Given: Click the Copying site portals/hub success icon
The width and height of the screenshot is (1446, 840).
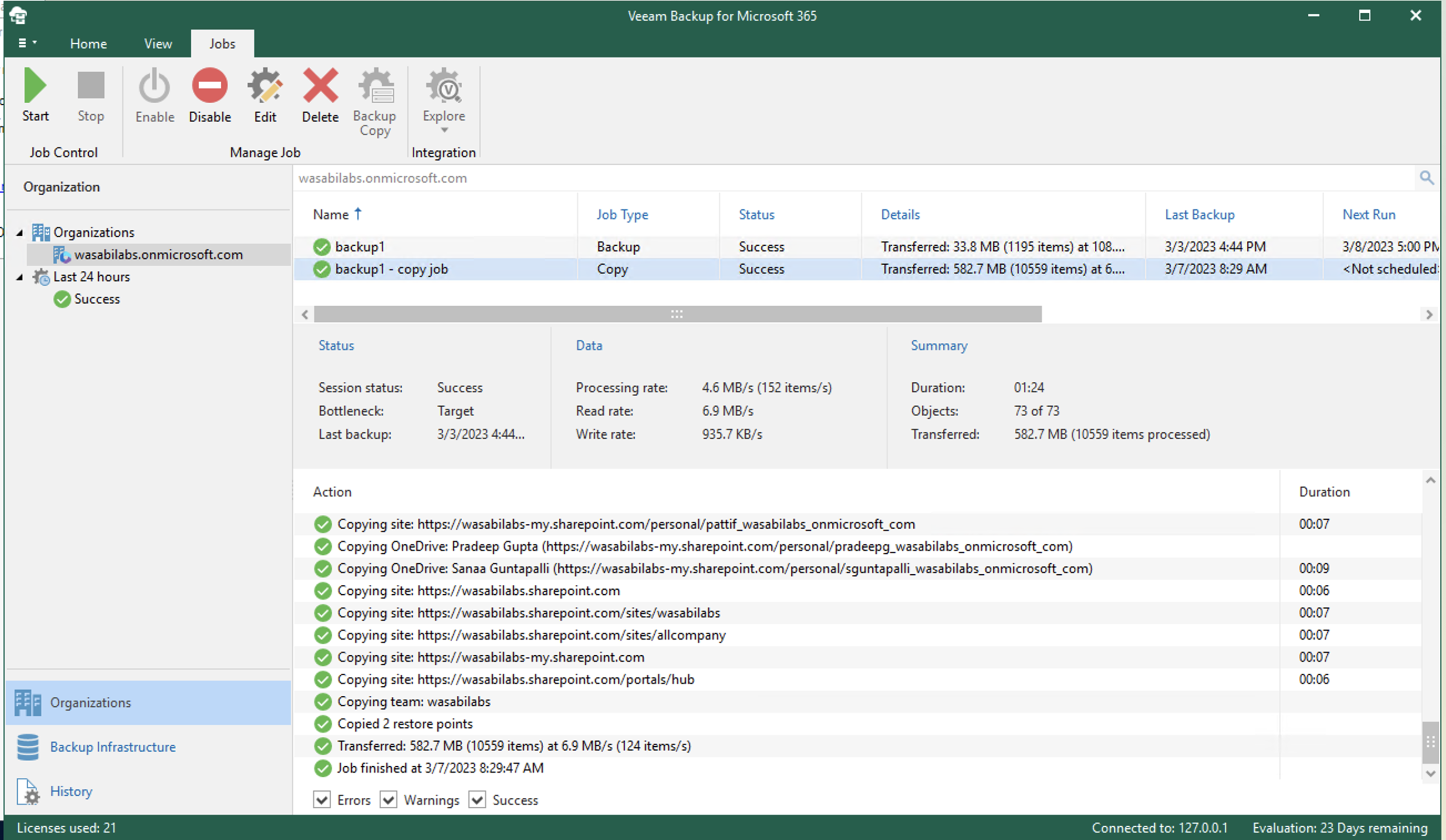Looking at the screenshot, I should 323,679.
